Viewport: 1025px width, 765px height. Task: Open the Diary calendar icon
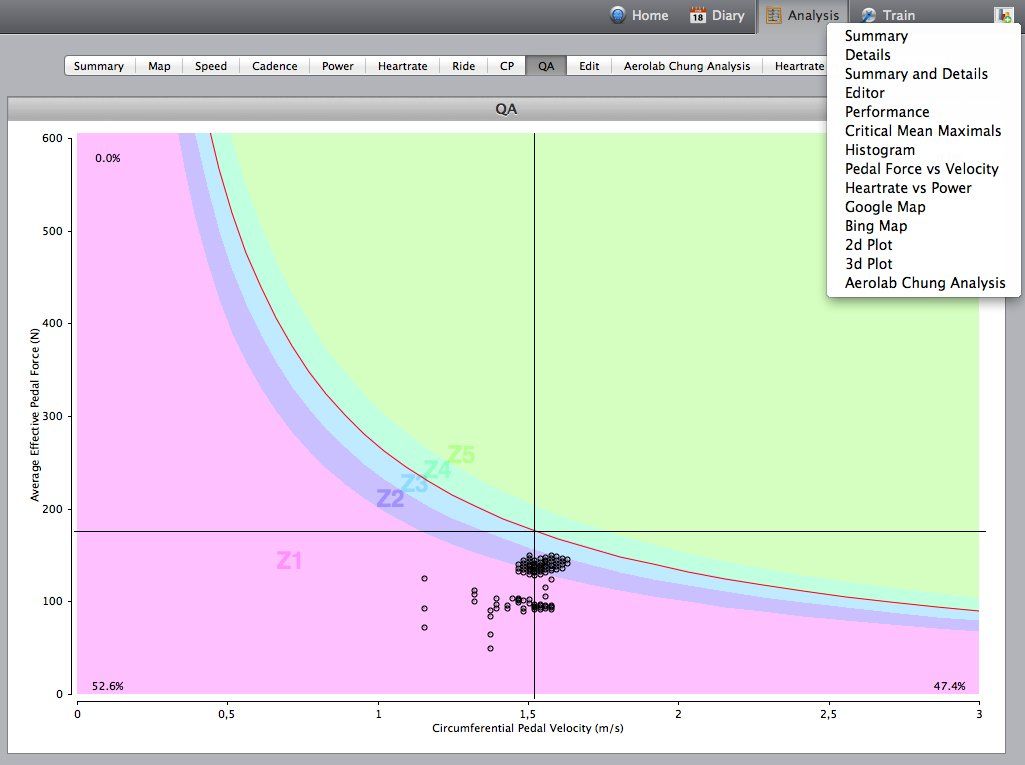click(699, 15)
